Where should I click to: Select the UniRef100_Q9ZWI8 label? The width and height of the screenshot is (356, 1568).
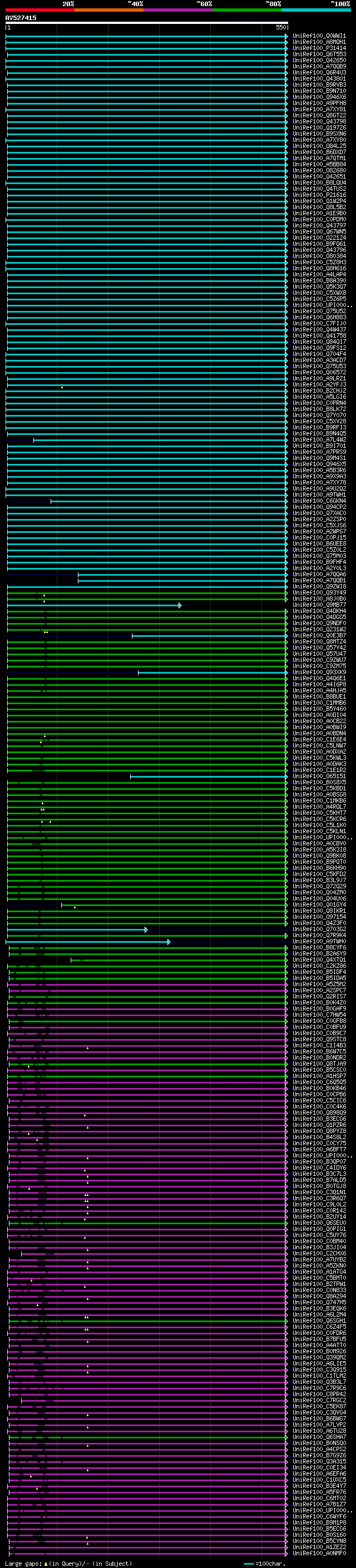click(319, 587)
